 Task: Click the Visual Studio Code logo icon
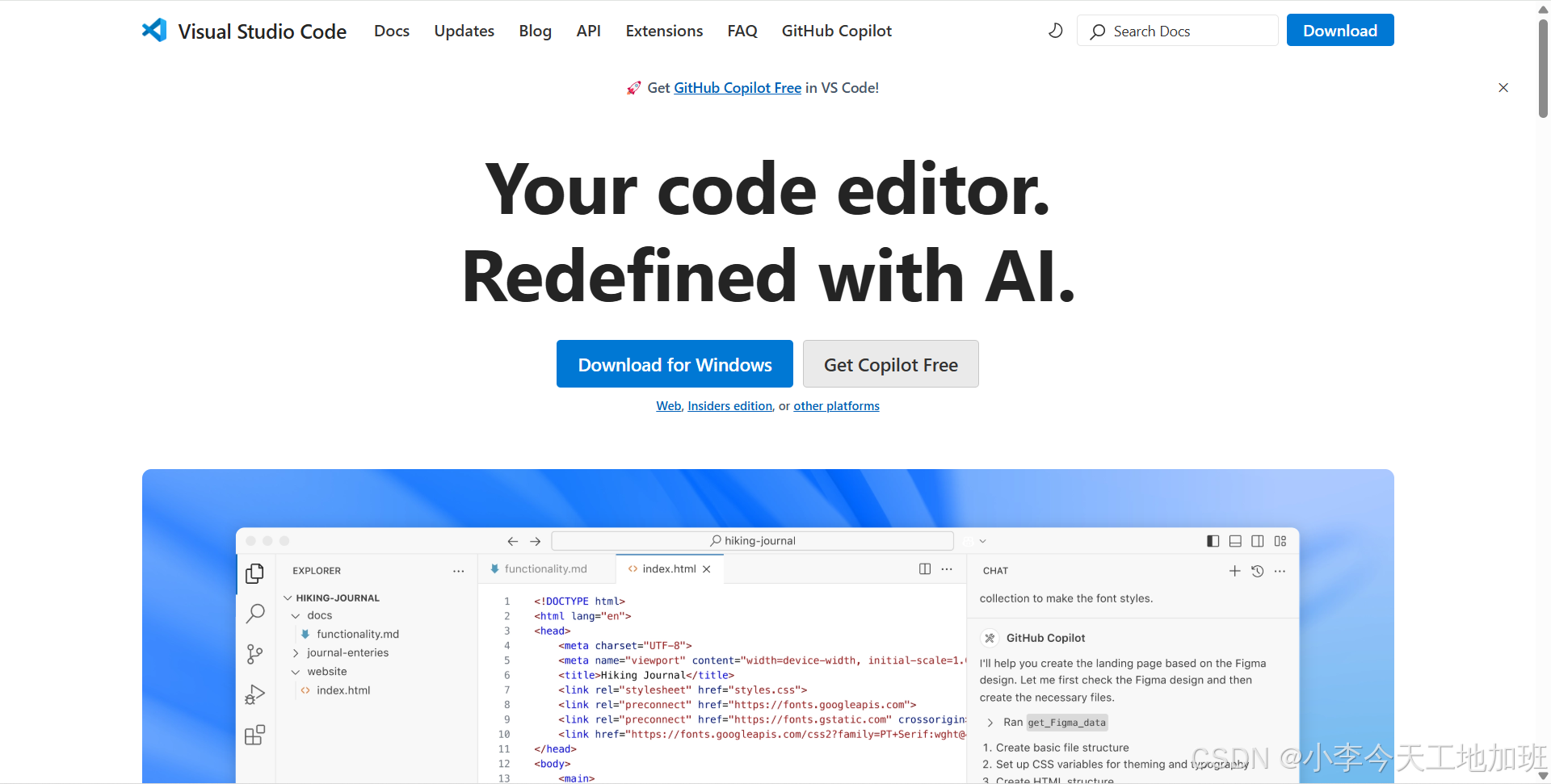[x=154, y=30]
